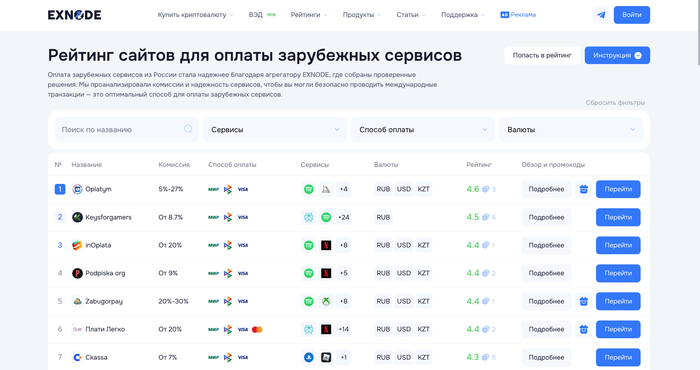Click KZT currency tag in Ckassa row
This screenshot has height=370, width=700.
click(x=423, y=357)
